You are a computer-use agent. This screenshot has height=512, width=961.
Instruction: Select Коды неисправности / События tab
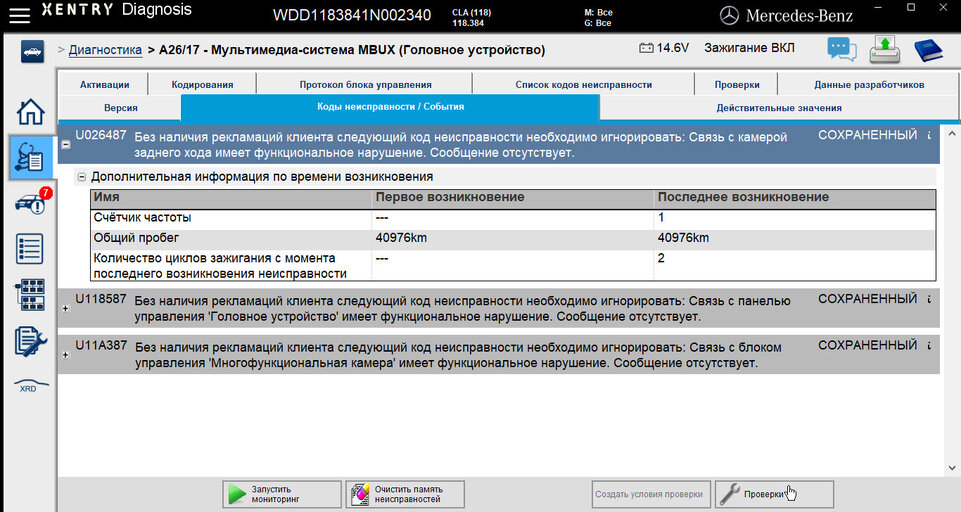pos(390,107)
